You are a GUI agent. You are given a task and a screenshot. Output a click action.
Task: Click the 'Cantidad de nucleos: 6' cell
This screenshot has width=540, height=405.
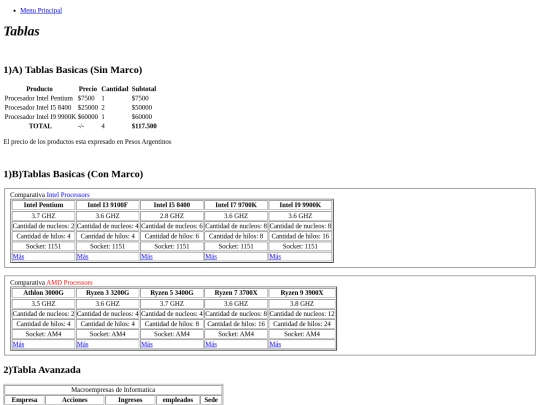pos(172,226)
